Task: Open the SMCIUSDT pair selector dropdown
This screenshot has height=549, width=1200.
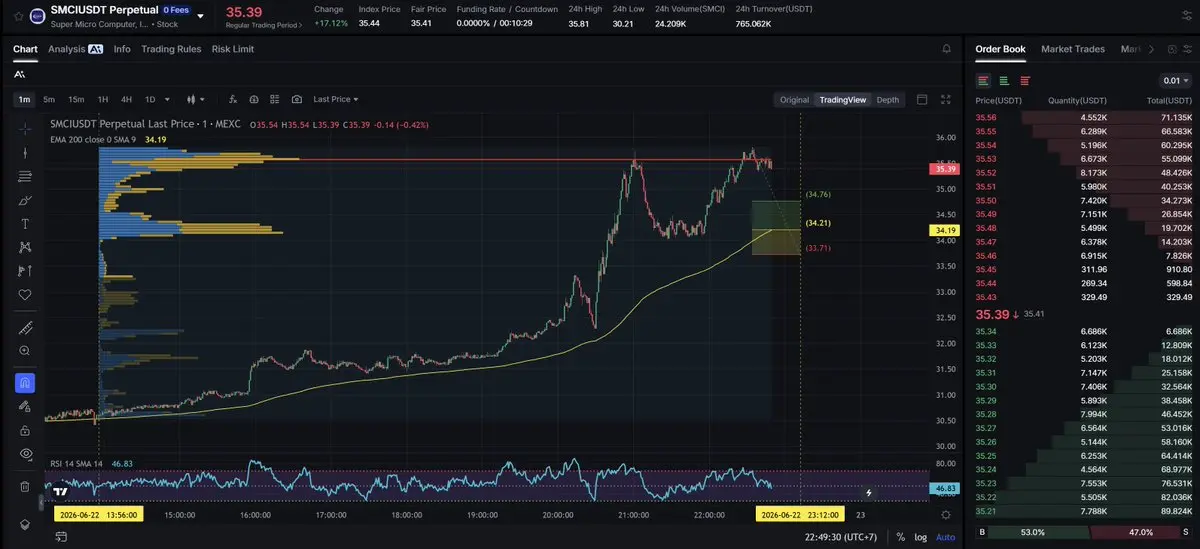Action: [x=201, y=16]
